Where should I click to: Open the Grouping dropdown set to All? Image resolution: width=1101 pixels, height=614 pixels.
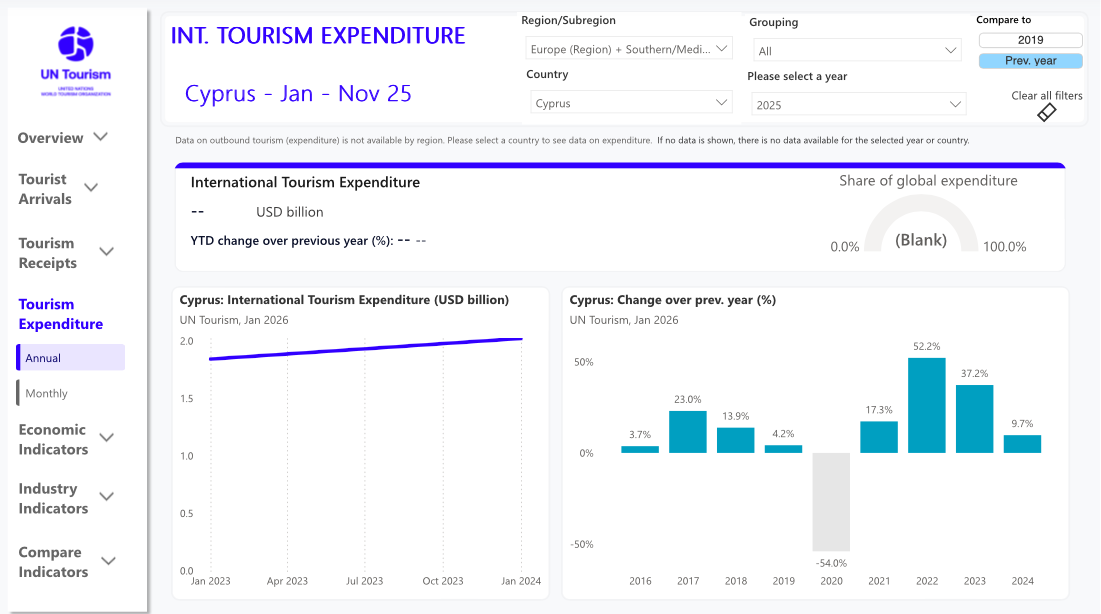point(857,51)
